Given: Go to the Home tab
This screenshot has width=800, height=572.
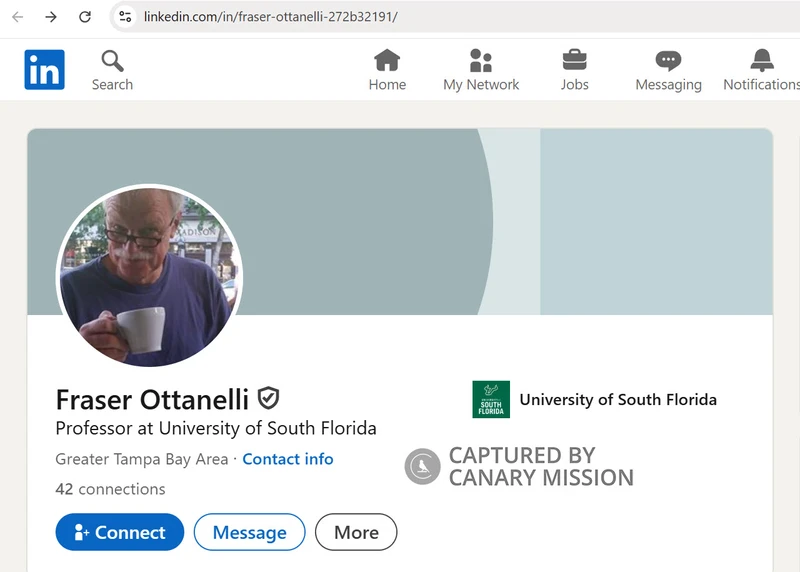Looking at the screenshot, I should coord(387,70).
